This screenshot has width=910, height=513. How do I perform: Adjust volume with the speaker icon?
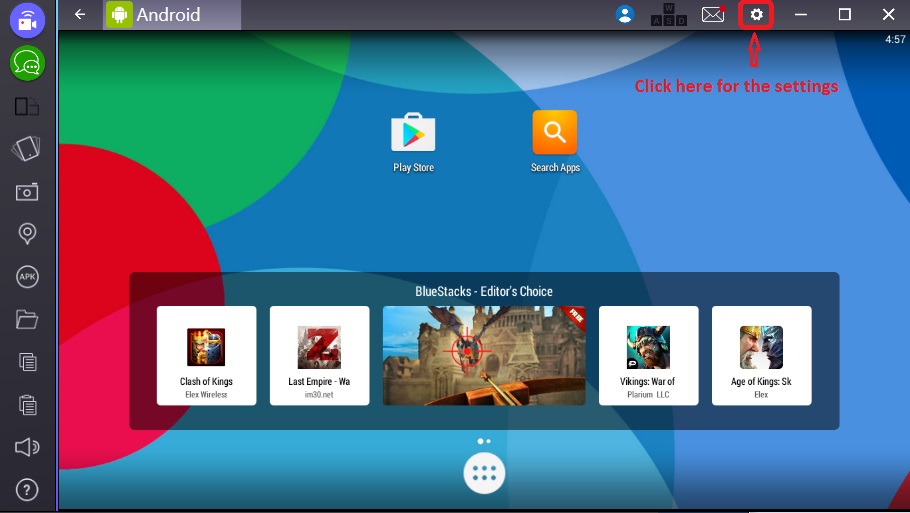[27, 447]
